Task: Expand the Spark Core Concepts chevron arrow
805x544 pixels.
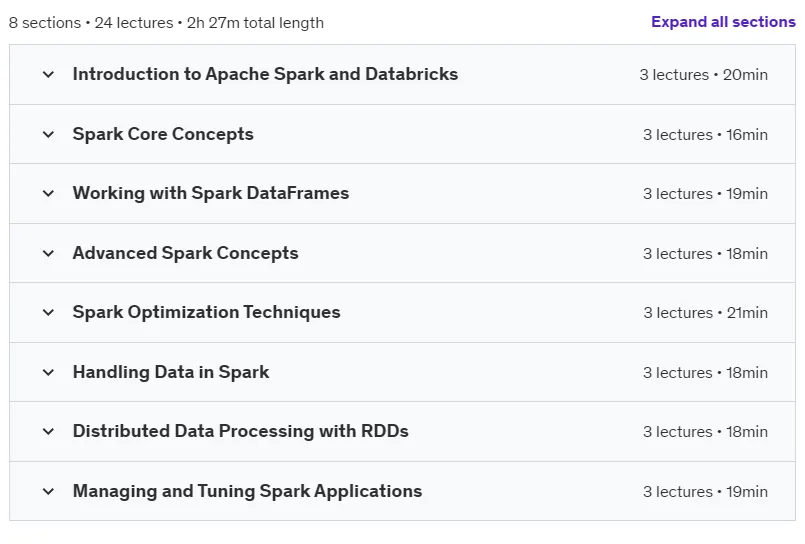Action: point(48,135)
